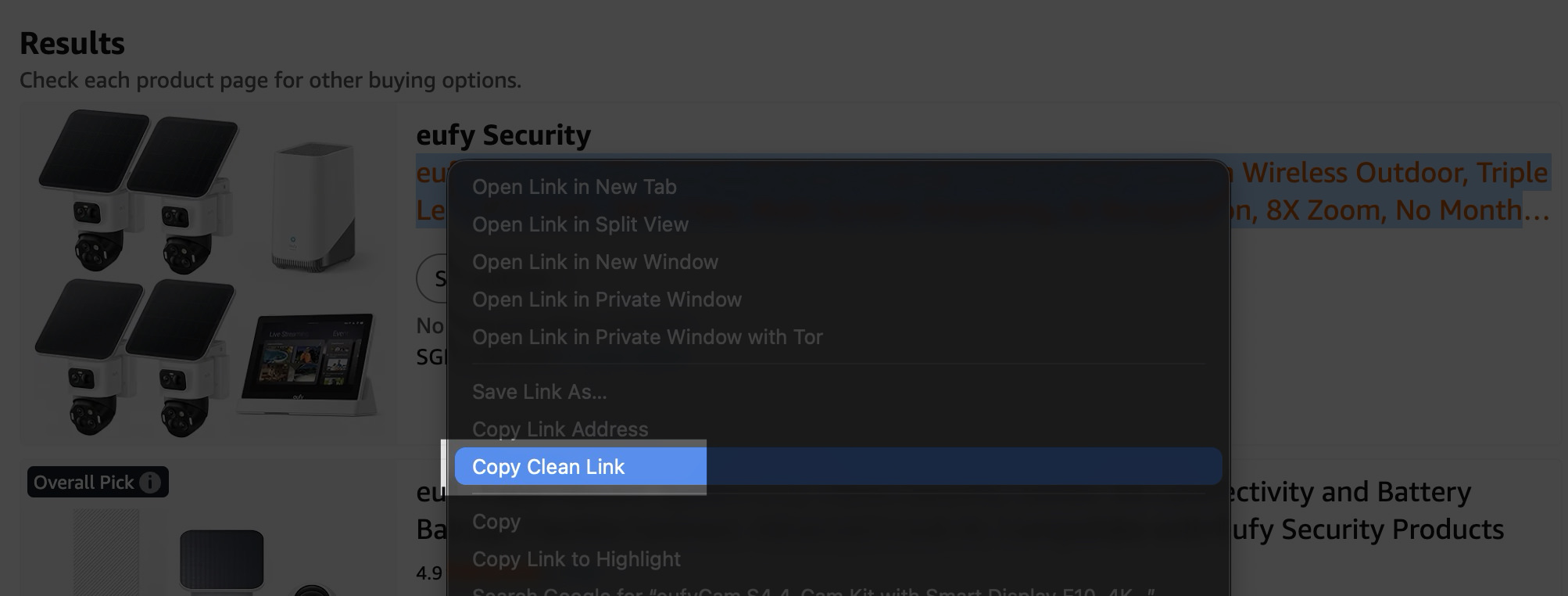Choose "Open Link in Private Window"
The width and height of the screenshot is (1568, 596).
click(x=607, y=300)
